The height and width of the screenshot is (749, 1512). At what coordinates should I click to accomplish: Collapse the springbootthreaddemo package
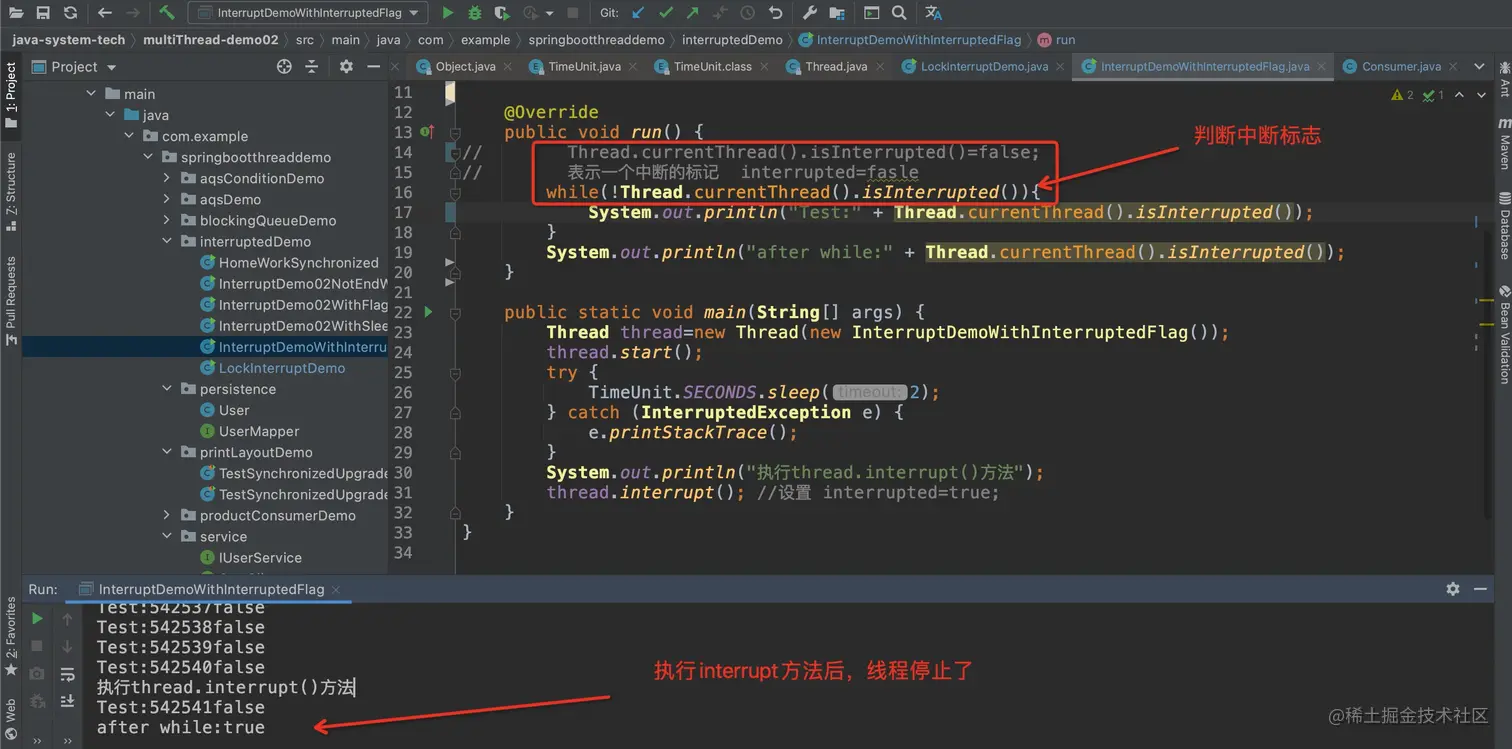pos(149,157)
